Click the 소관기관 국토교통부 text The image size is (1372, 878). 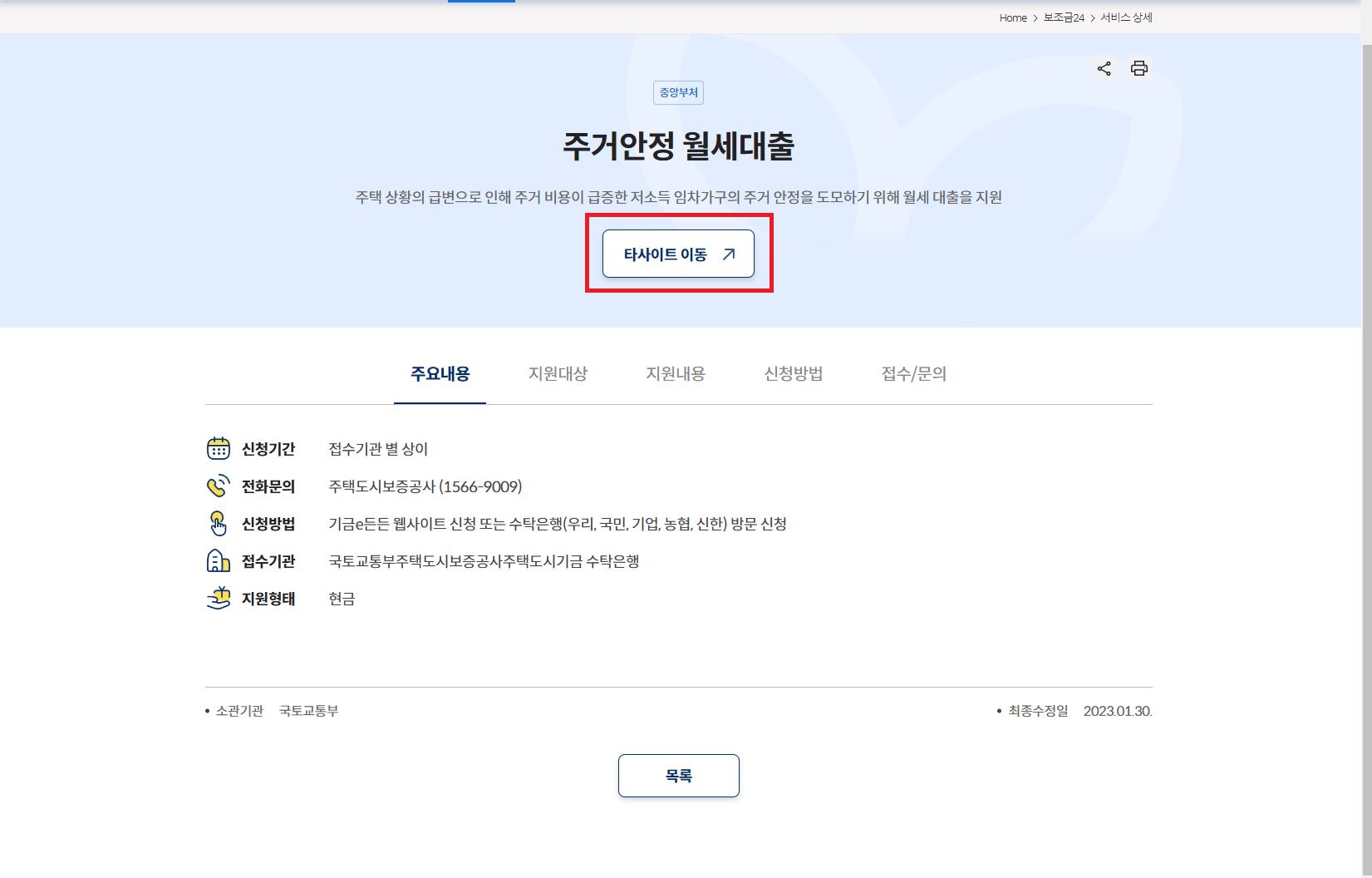(x=277, y=711)
